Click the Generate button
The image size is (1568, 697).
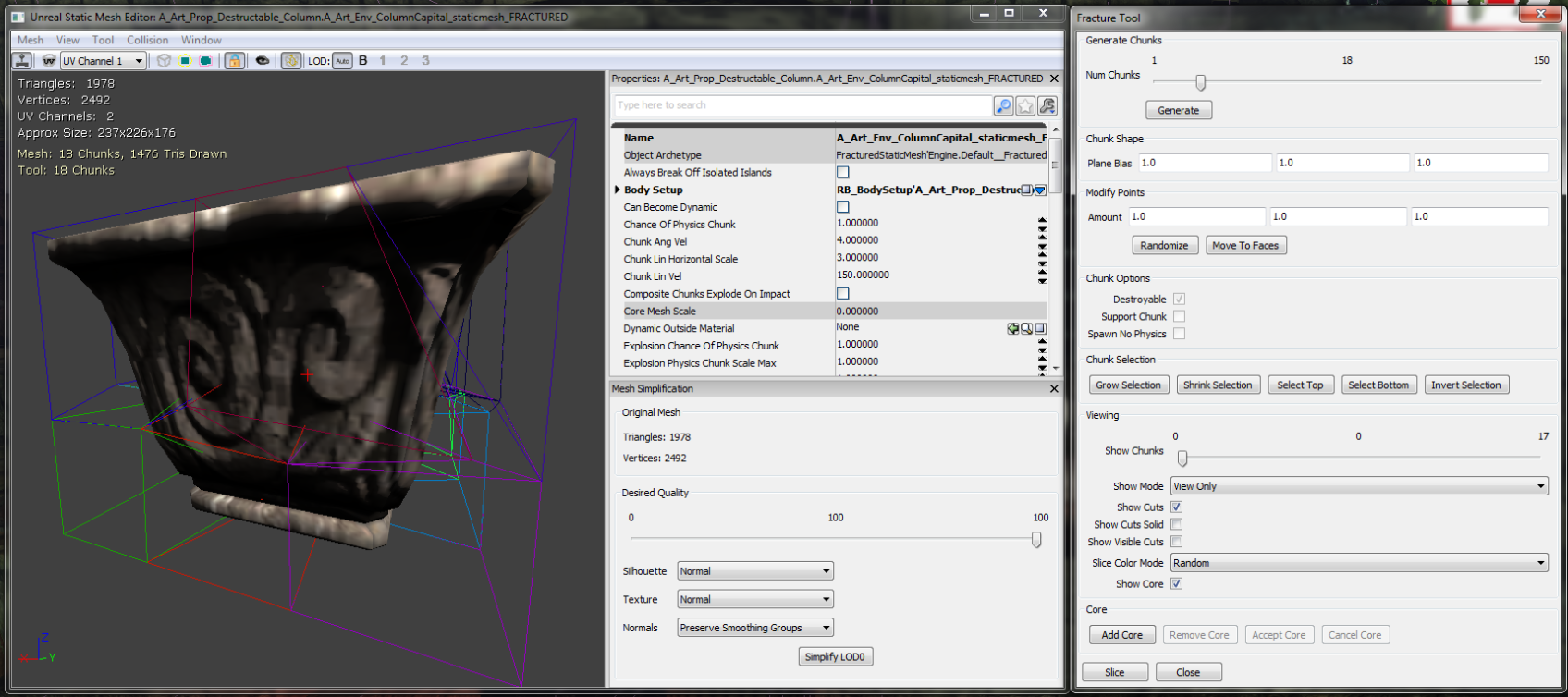click(x=1178, y=110)
